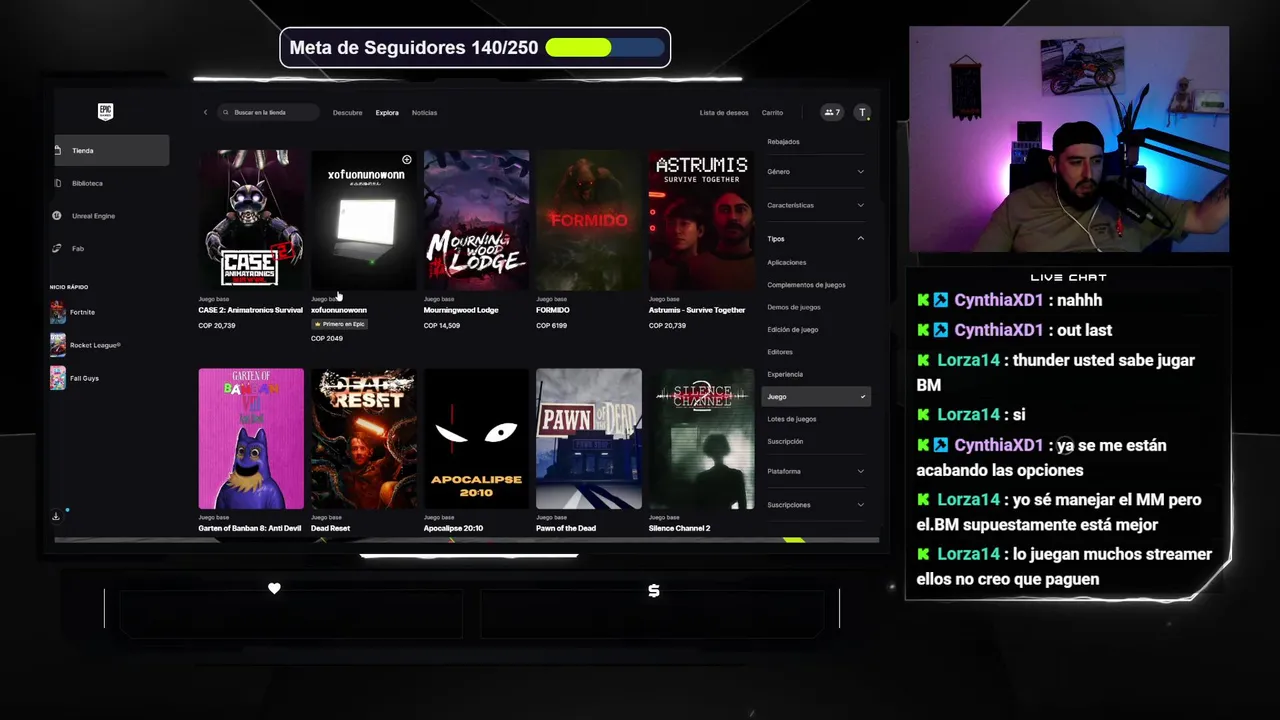The width and height of the screenshot is (1280, 720).
Task: Open Pawn of the Dead cover
Action: pyautogui.click(x=589, y=439)
